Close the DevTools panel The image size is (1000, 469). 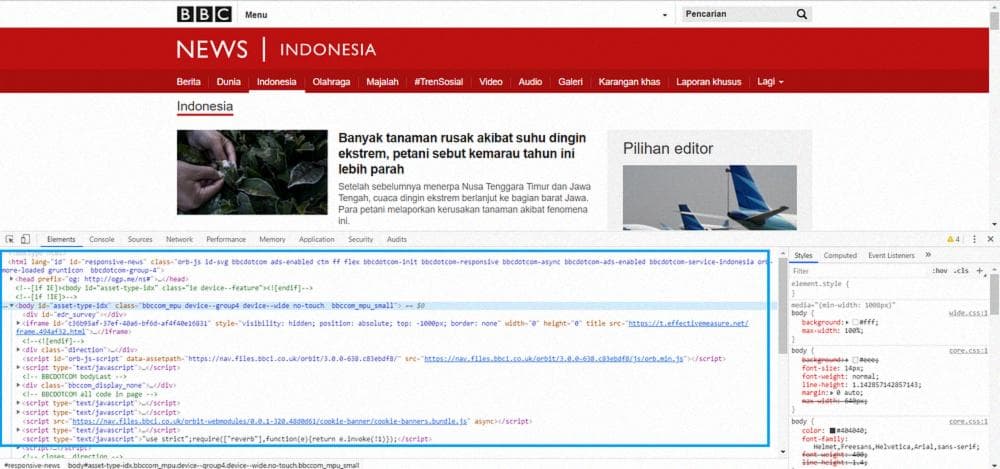(x=990, y=239)
